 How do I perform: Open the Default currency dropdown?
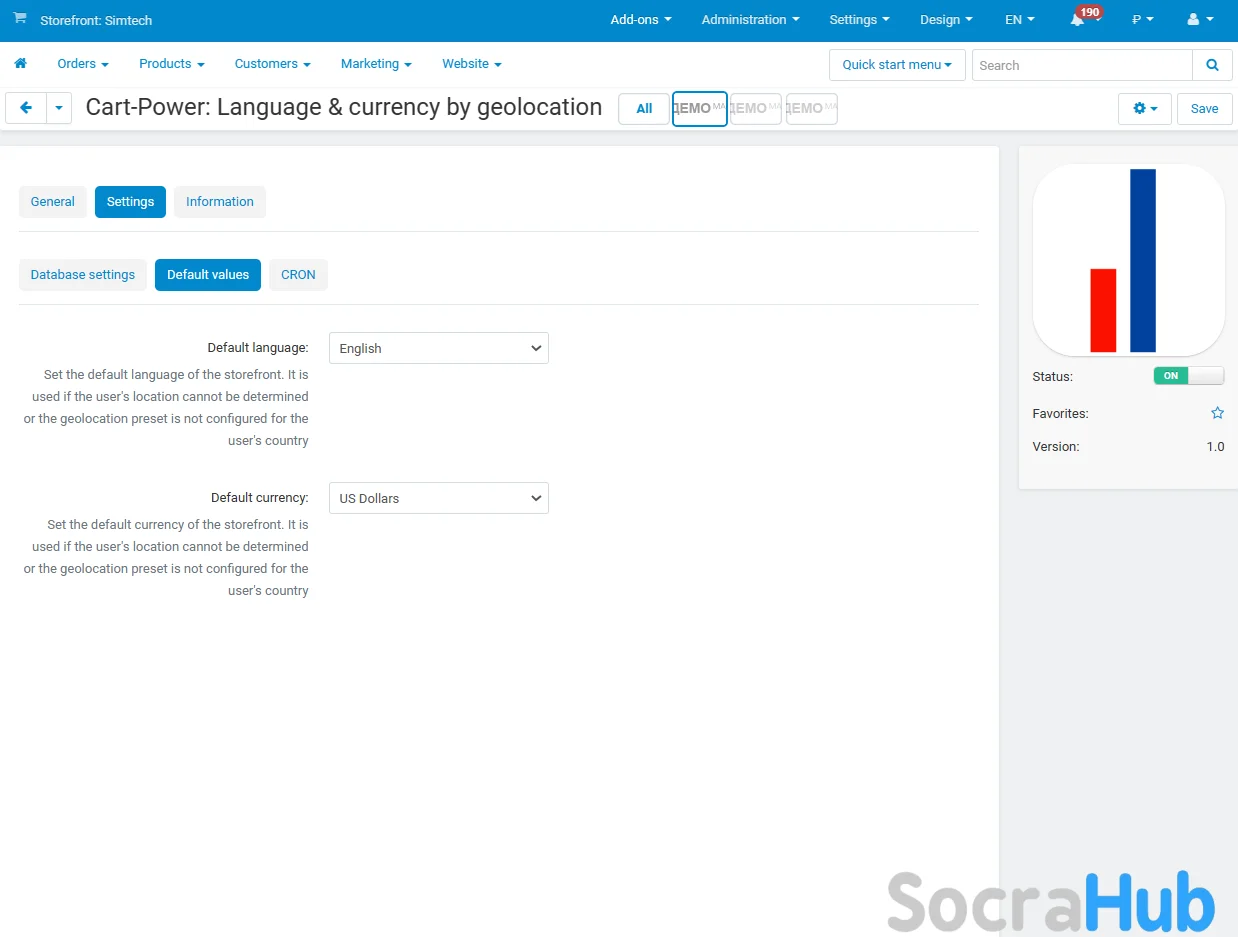438,498
